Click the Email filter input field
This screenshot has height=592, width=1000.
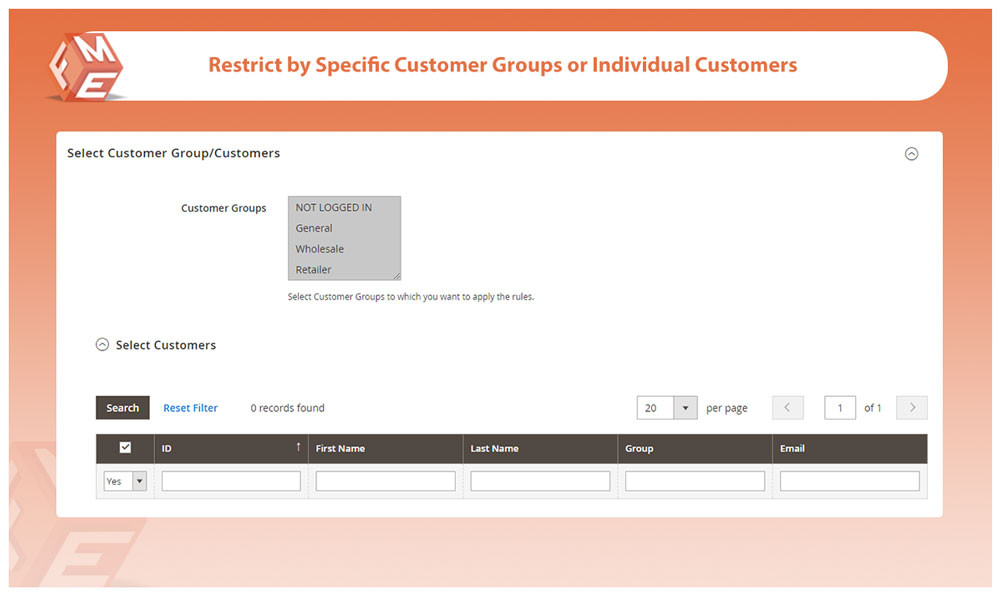tap(849, 481)
